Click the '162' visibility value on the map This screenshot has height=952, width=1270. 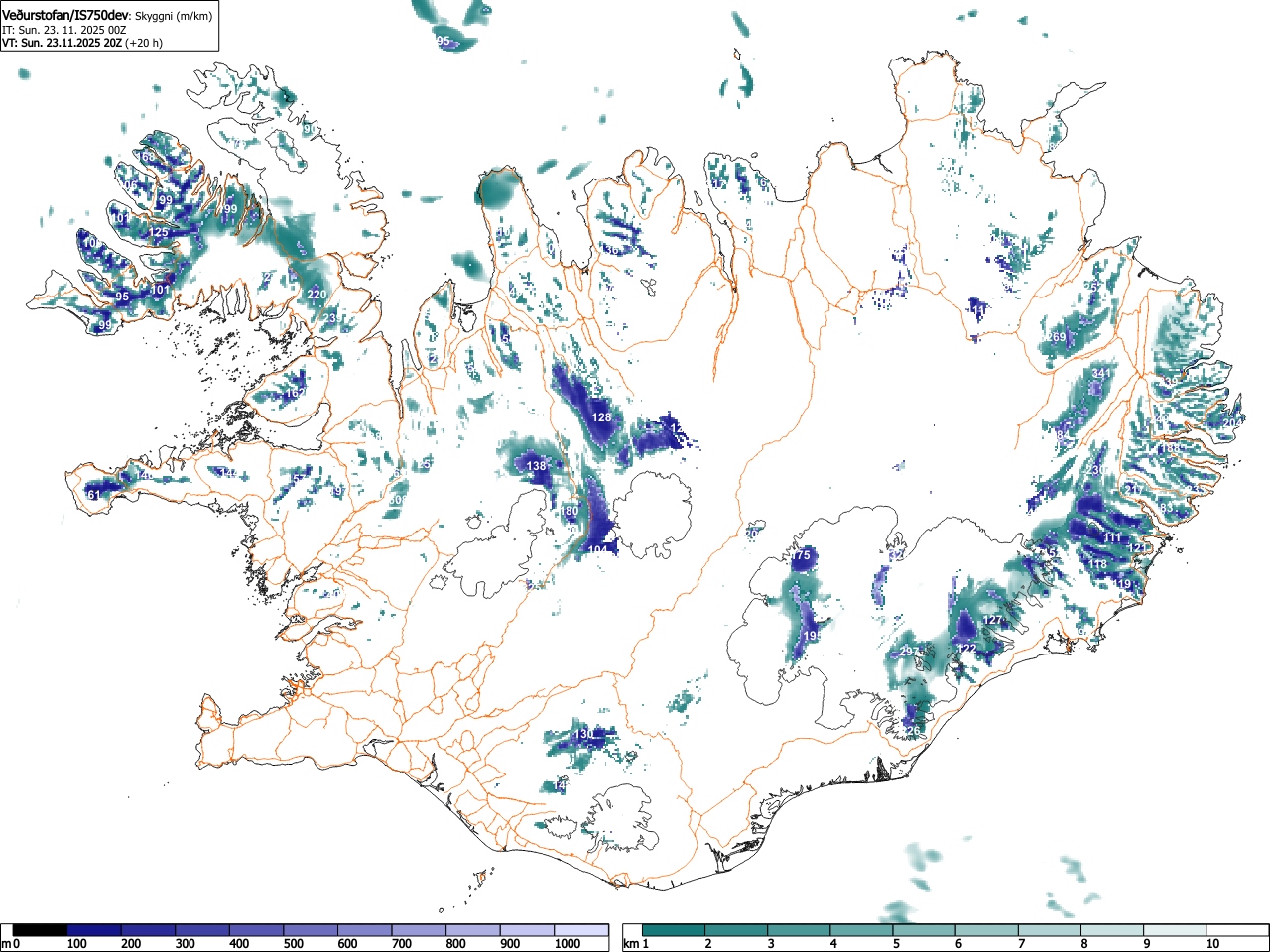pyautogui.click(x=294, y=394)
